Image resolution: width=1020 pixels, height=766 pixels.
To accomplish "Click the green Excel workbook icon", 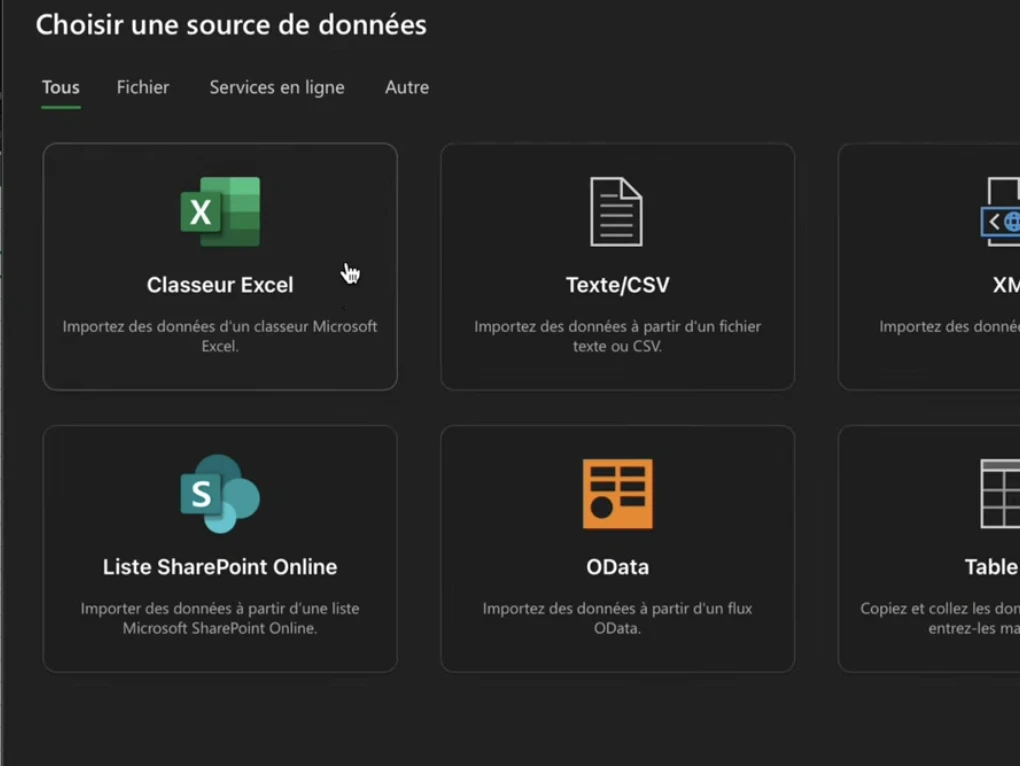I will pos(220,211).
